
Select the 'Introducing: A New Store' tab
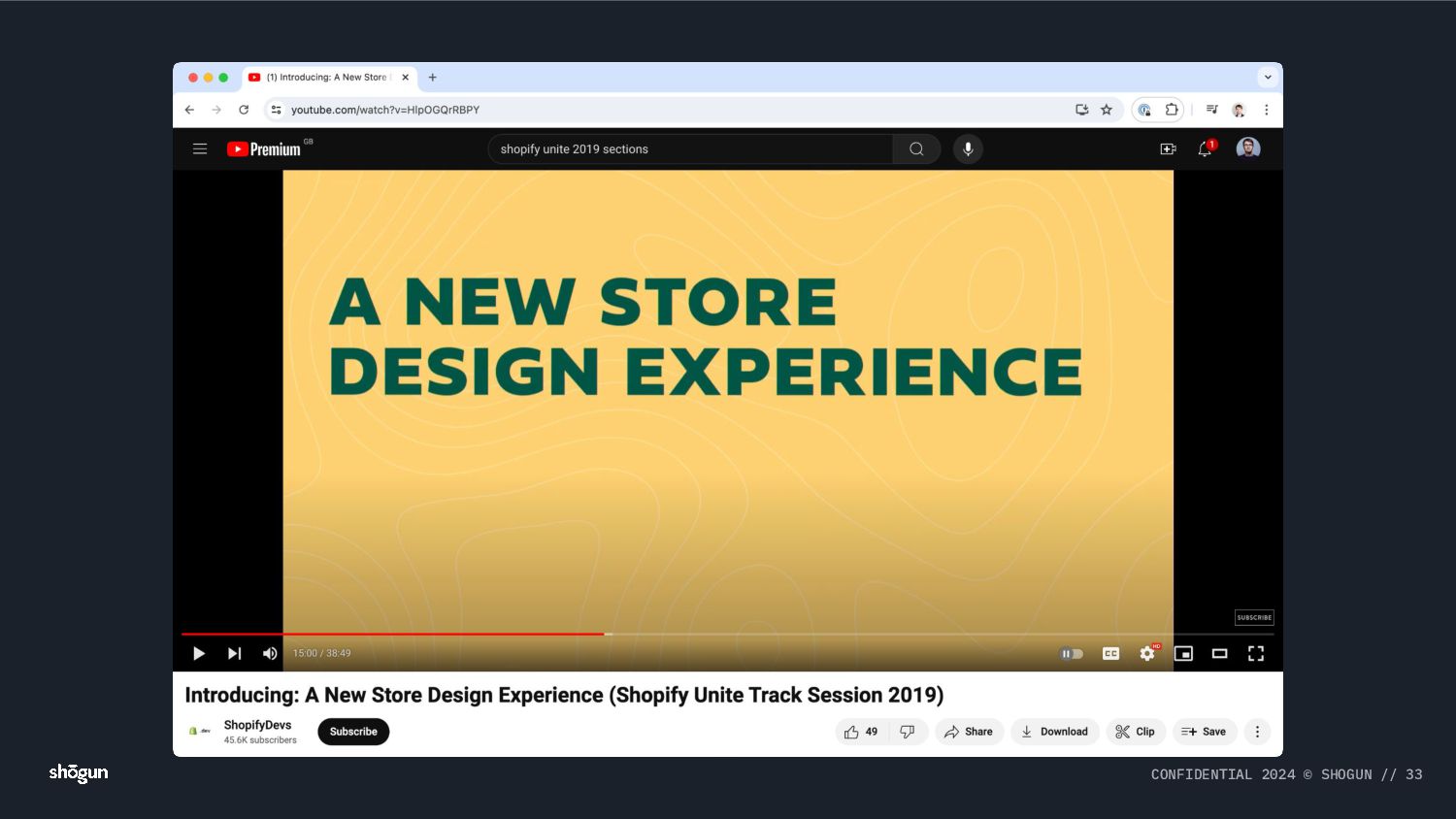pyautogui.click(x=328, y=78)
